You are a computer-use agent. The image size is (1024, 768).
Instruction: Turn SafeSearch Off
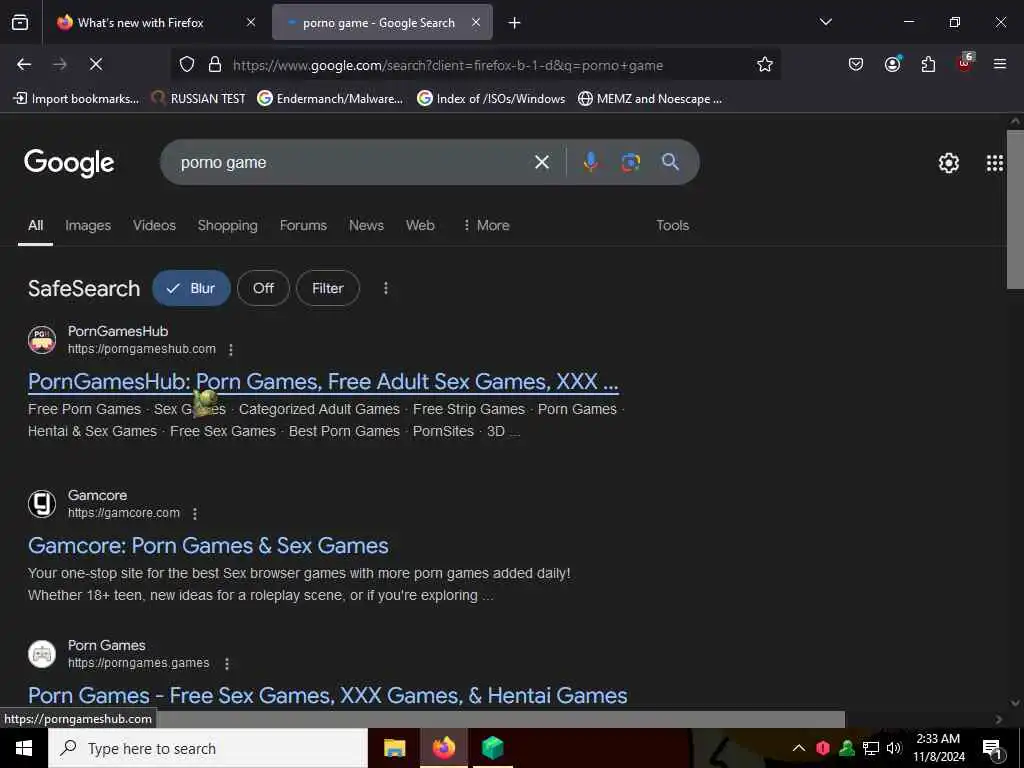(x=263, y=288)
